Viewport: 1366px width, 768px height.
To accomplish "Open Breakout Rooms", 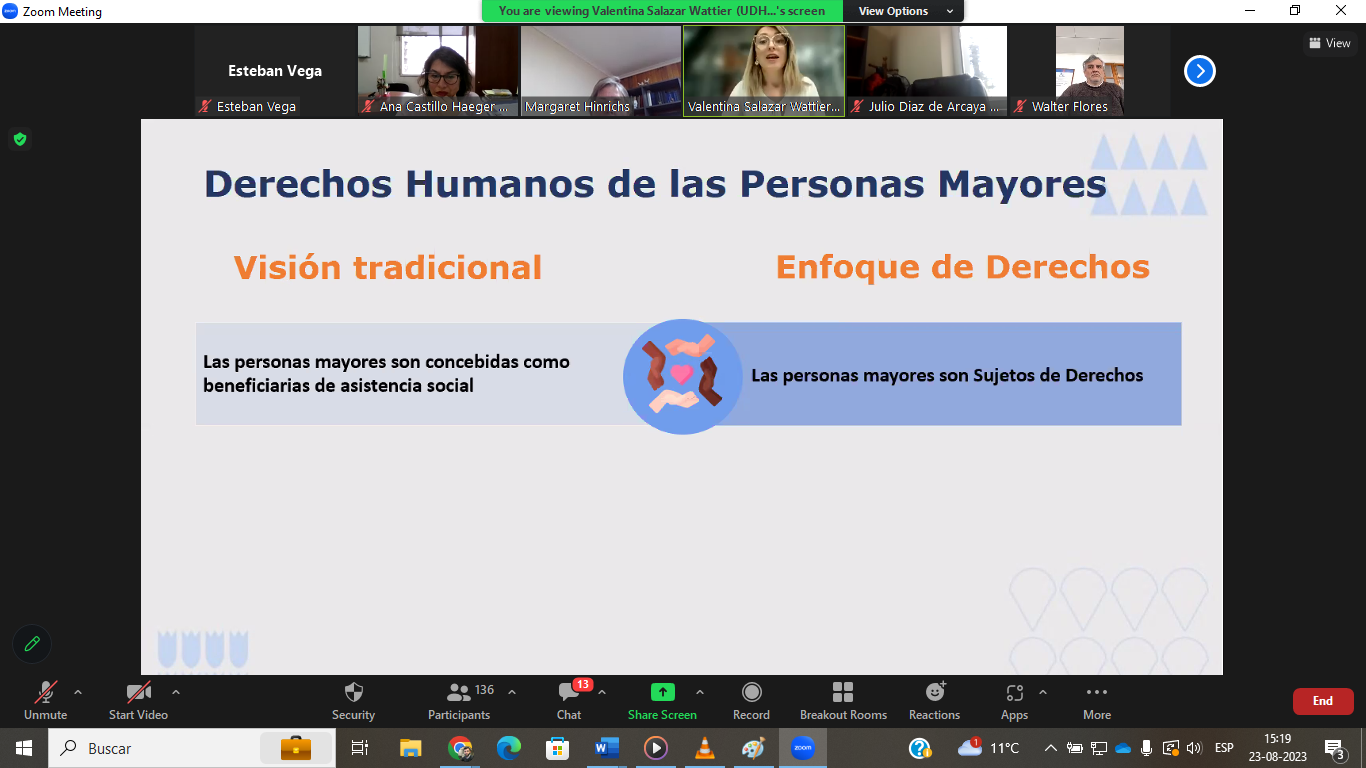I will [843, 700].
